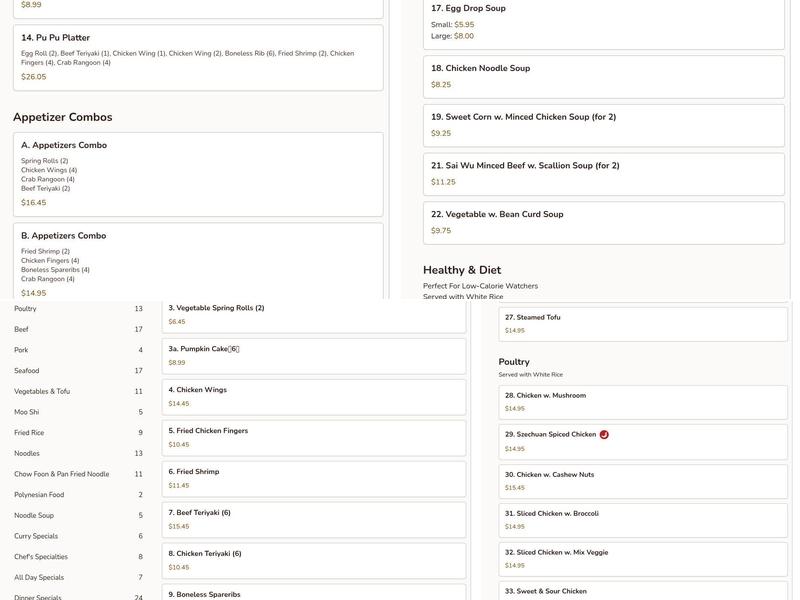Open the Curry Specials category
Image resolution: width=800 pixels, height=600 pixels.
pyautogui.click(x=36, y=536)
